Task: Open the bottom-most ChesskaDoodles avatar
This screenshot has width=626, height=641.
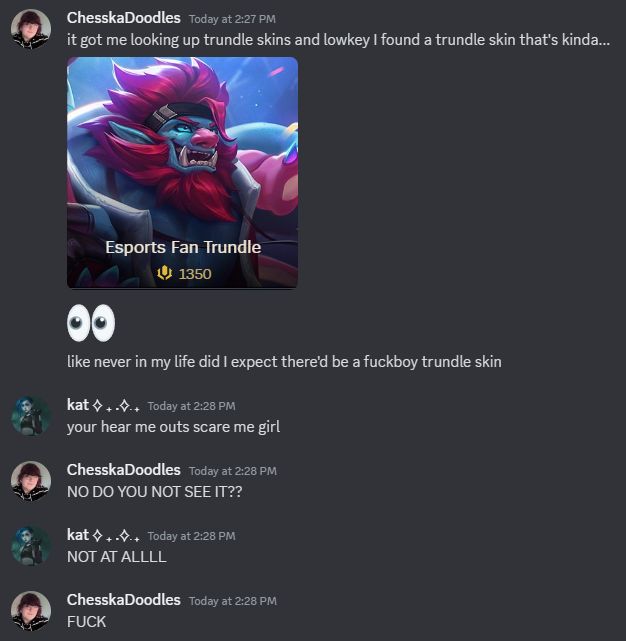Action: coord(31,611)
